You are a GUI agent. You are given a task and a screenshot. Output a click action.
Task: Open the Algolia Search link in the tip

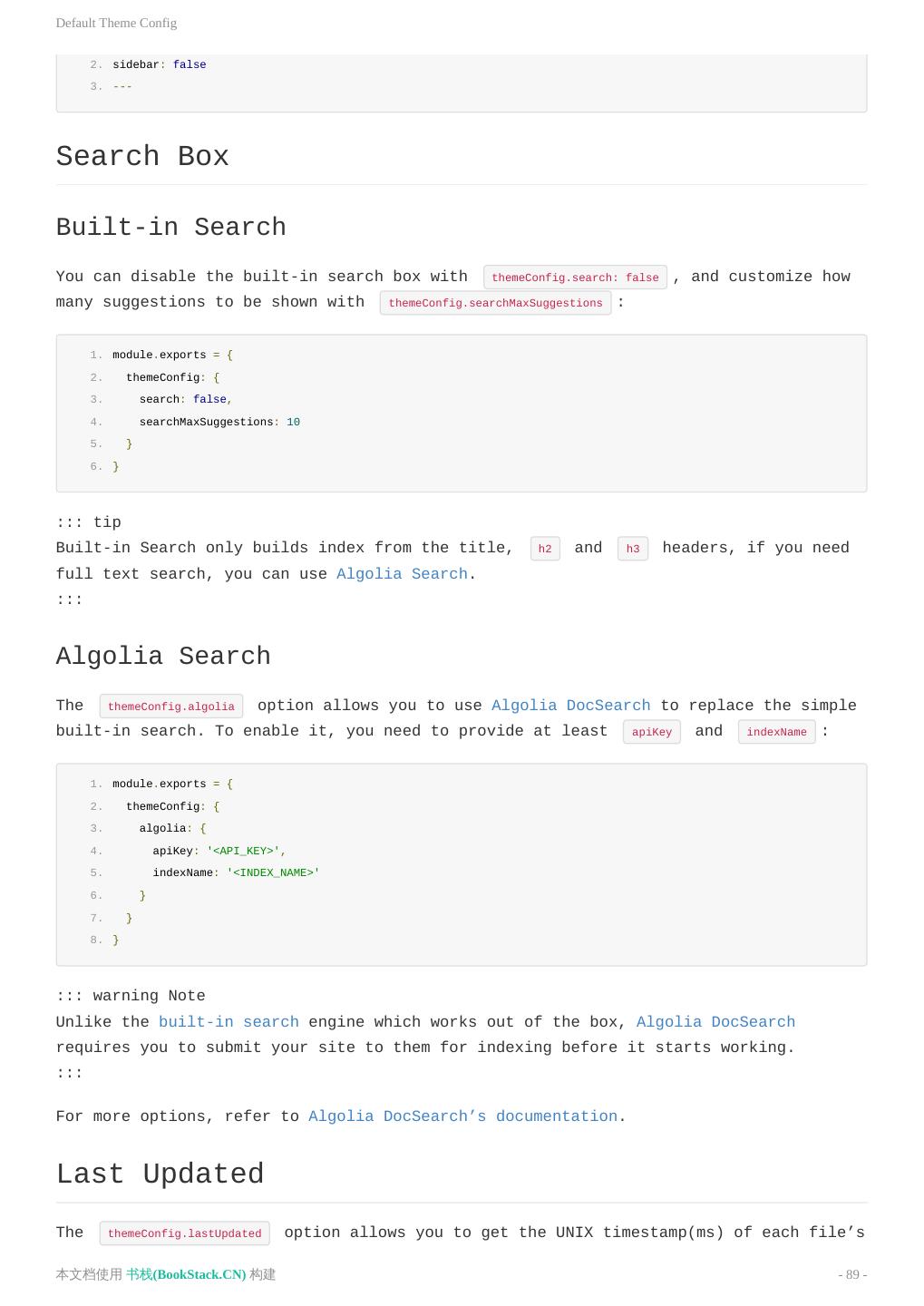[x=402, y=574]
